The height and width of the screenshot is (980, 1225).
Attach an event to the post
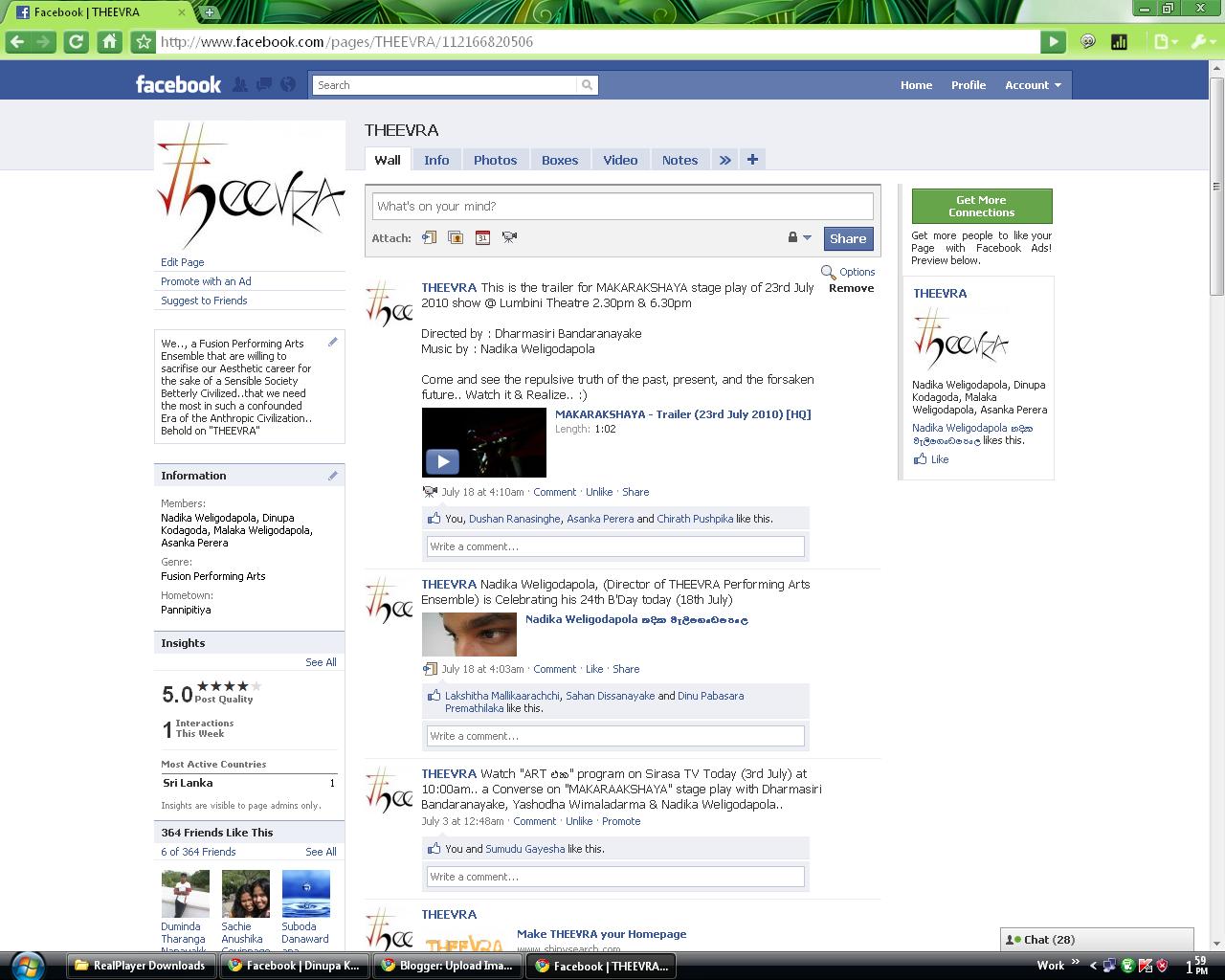coord(482,237)
